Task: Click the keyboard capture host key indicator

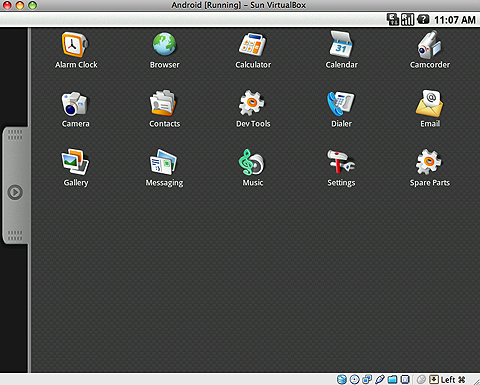Action: [x=434, y=379]
